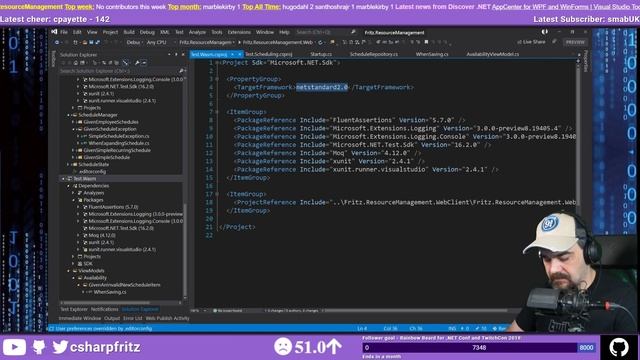Select WhenExpandingSchedule.cs file
Image resolution: width=640 pixels, height=360 pixels.
point(119,143)
